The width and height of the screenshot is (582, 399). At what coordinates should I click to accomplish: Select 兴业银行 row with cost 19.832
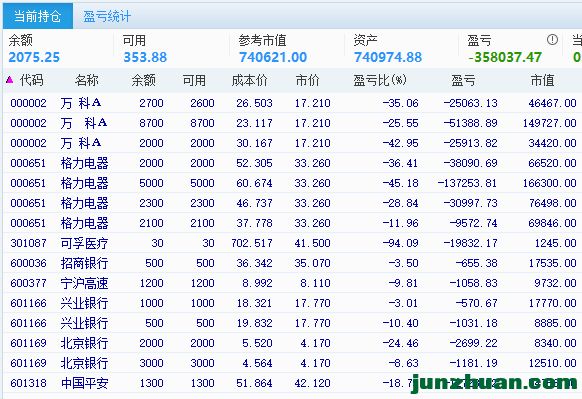pos(292,323)
